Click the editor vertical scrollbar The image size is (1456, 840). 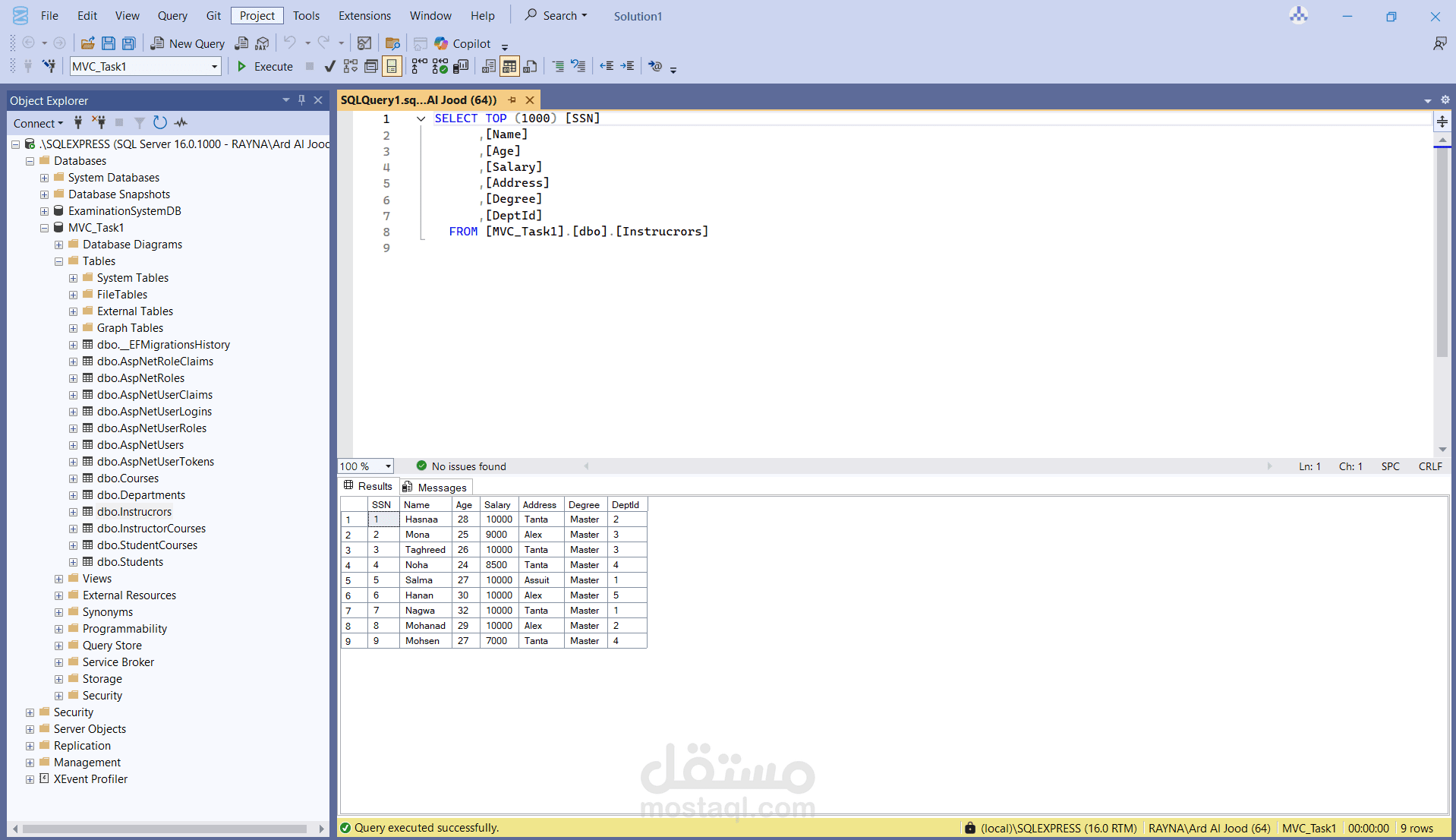1442,251
